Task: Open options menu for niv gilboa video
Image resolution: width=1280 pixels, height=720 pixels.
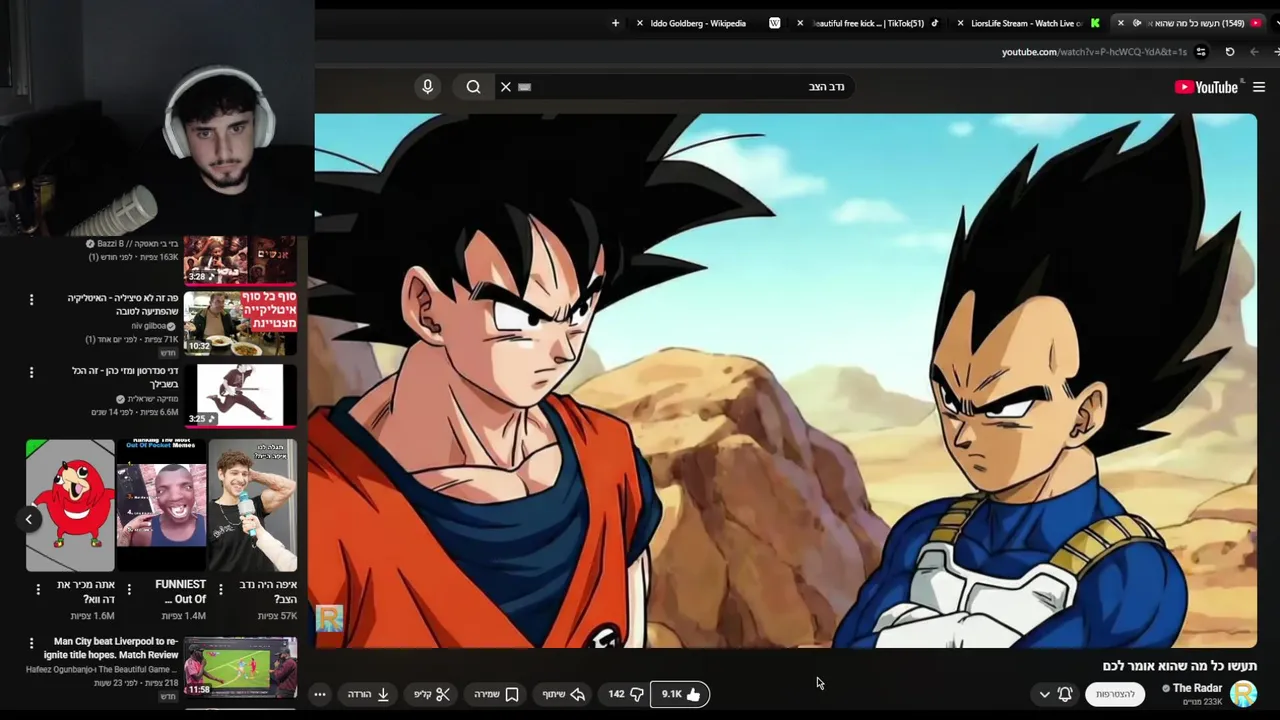Action: coord(31,300)
